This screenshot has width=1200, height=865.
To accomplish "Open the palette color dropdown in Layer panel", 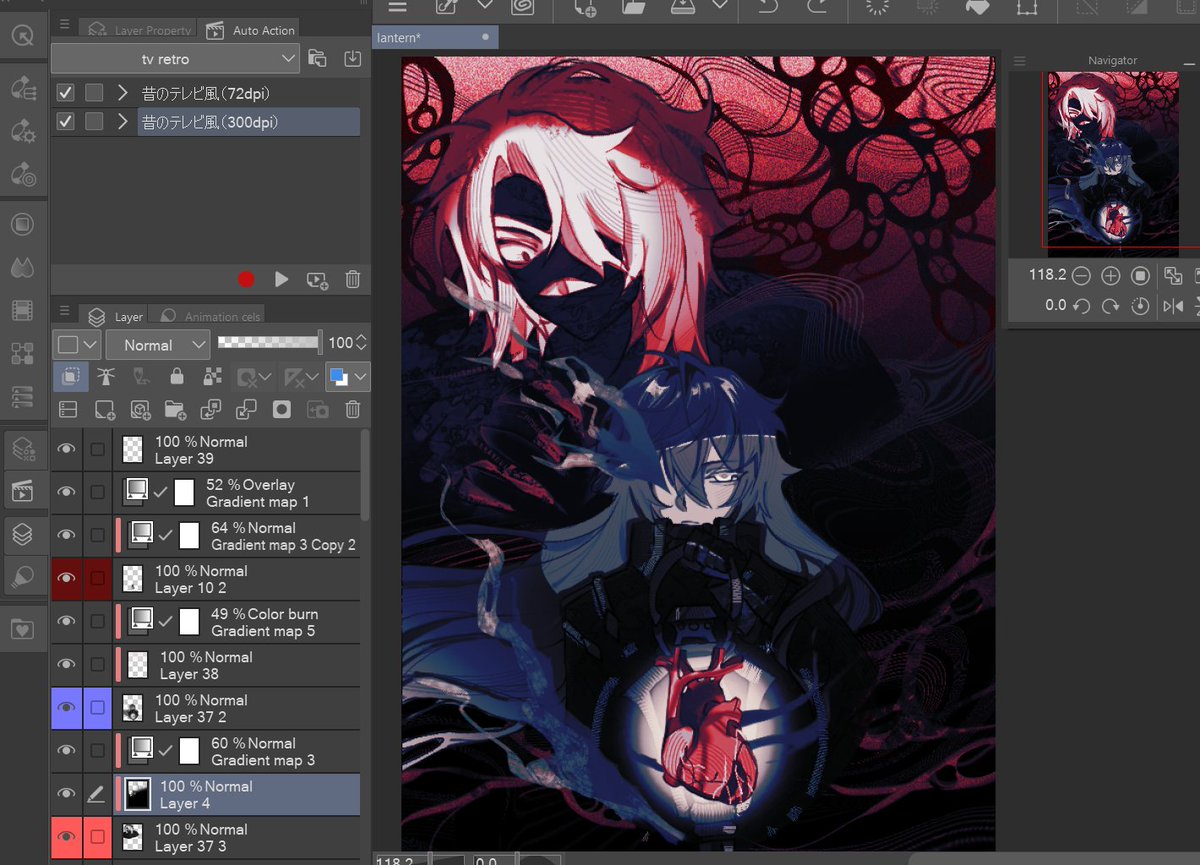I will pos(78,345).
